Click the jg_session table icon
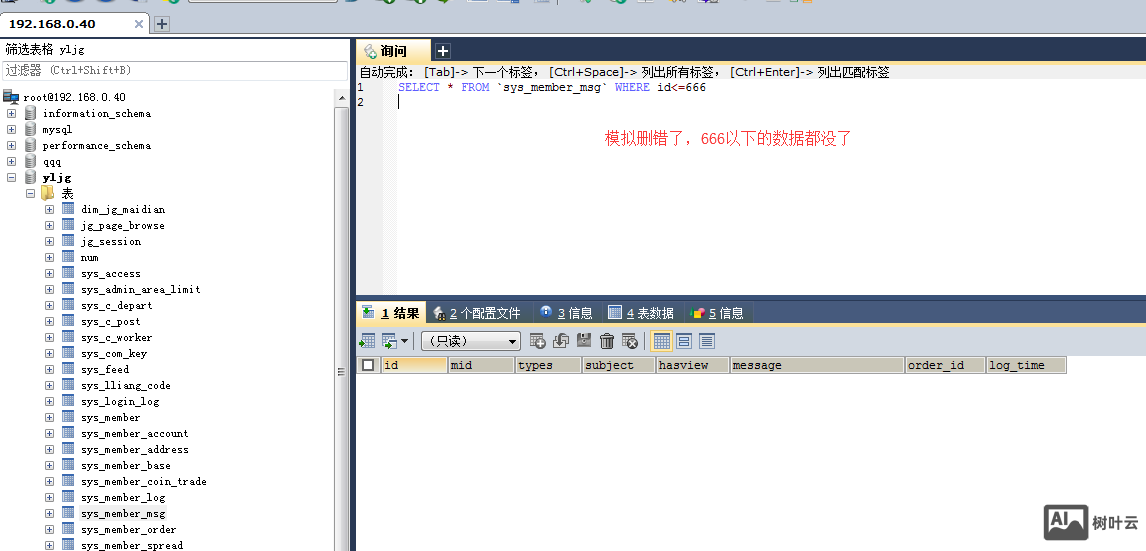 pos(68,241)
